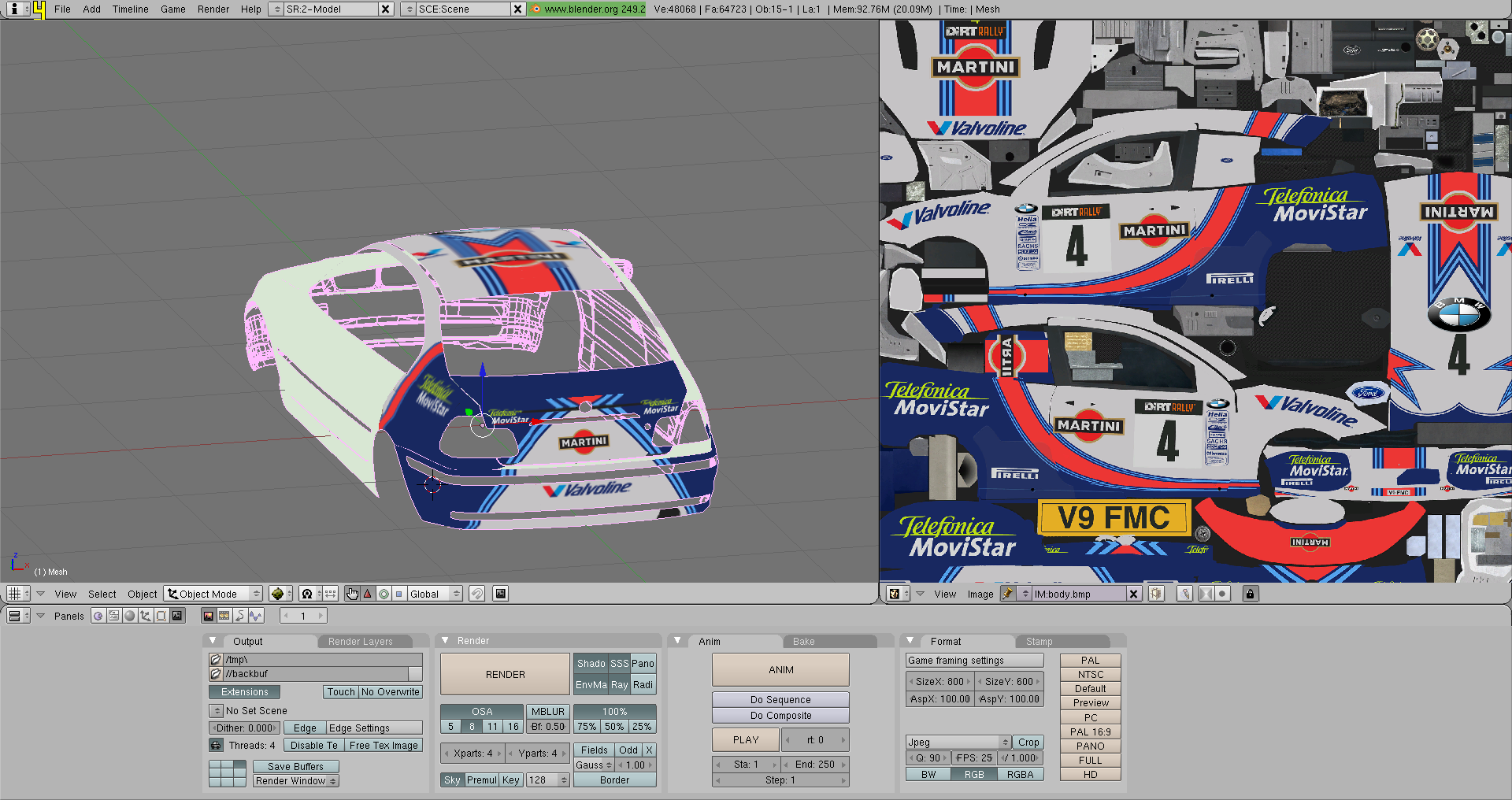Open the Sound block buttons icon

coord(255,616)
